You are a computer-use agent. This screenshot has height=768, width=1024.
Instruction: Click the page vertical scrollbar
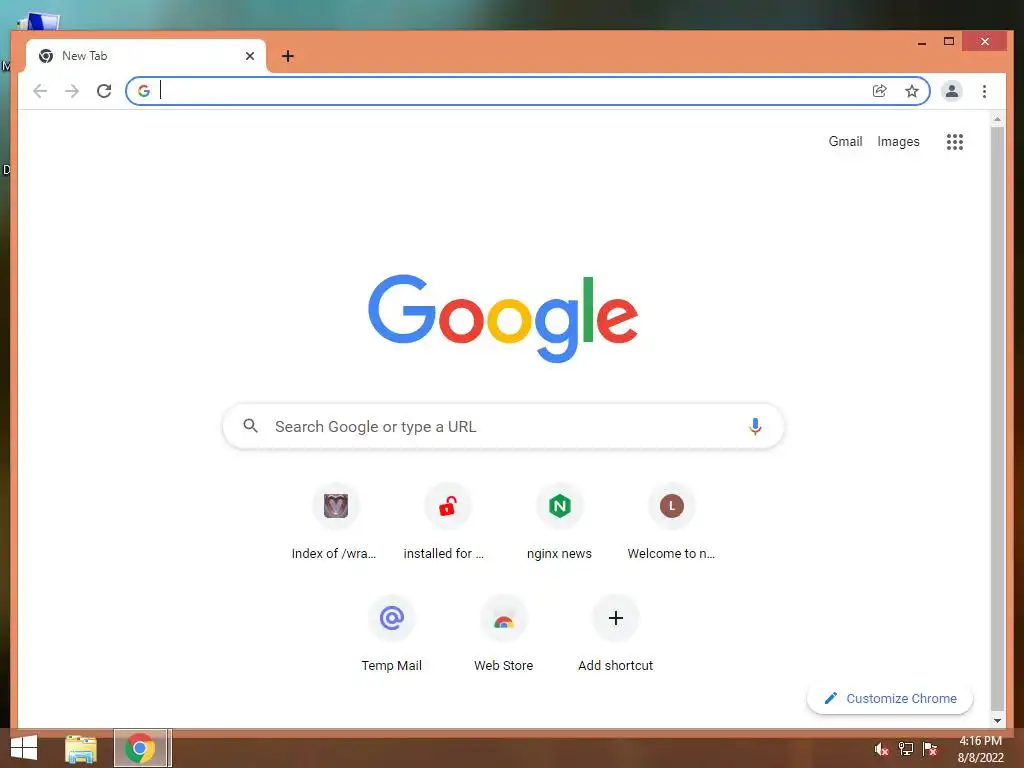click(997, 418)
